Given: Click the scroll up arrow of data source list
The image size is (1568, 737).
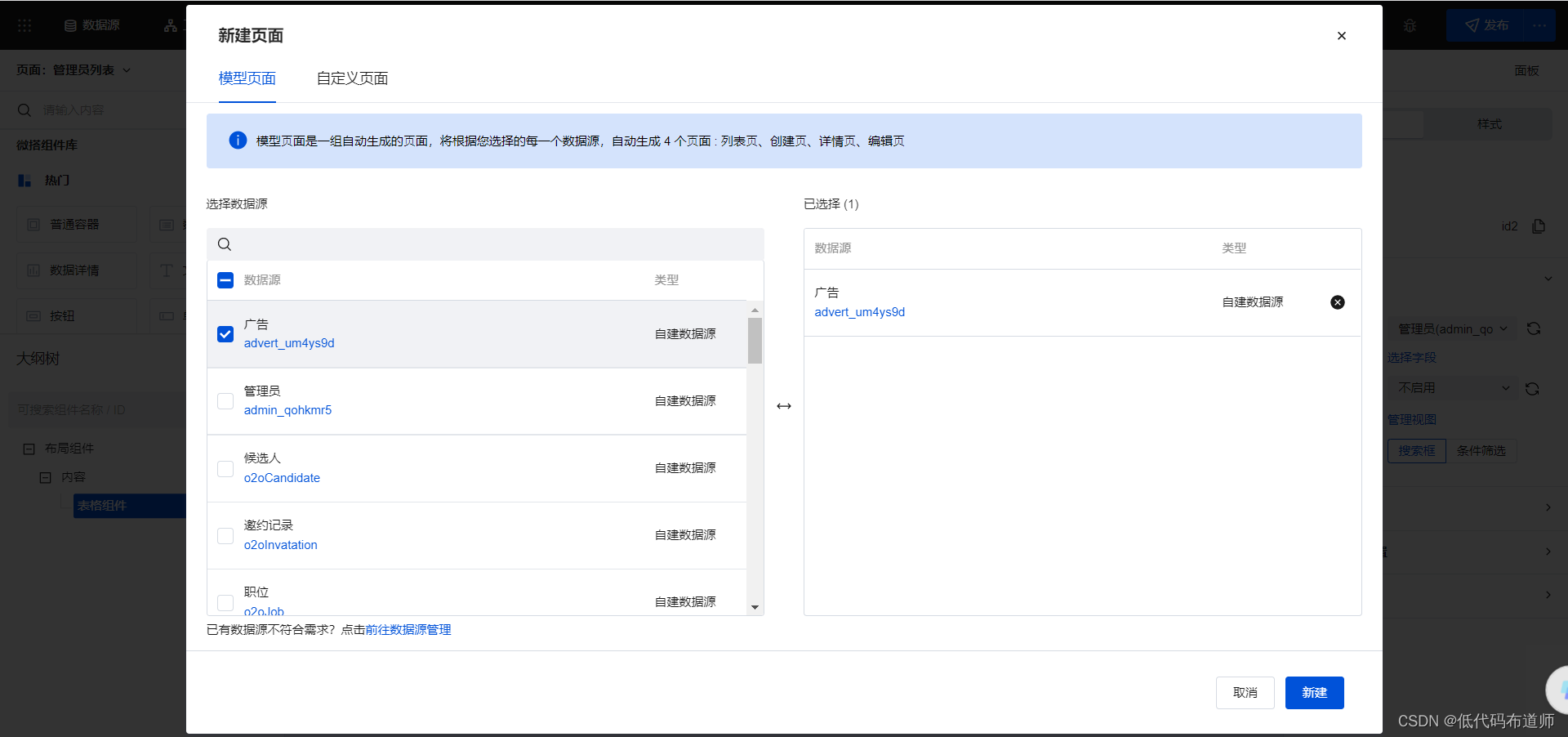Looking at the screenshot, I should [755, 310].
